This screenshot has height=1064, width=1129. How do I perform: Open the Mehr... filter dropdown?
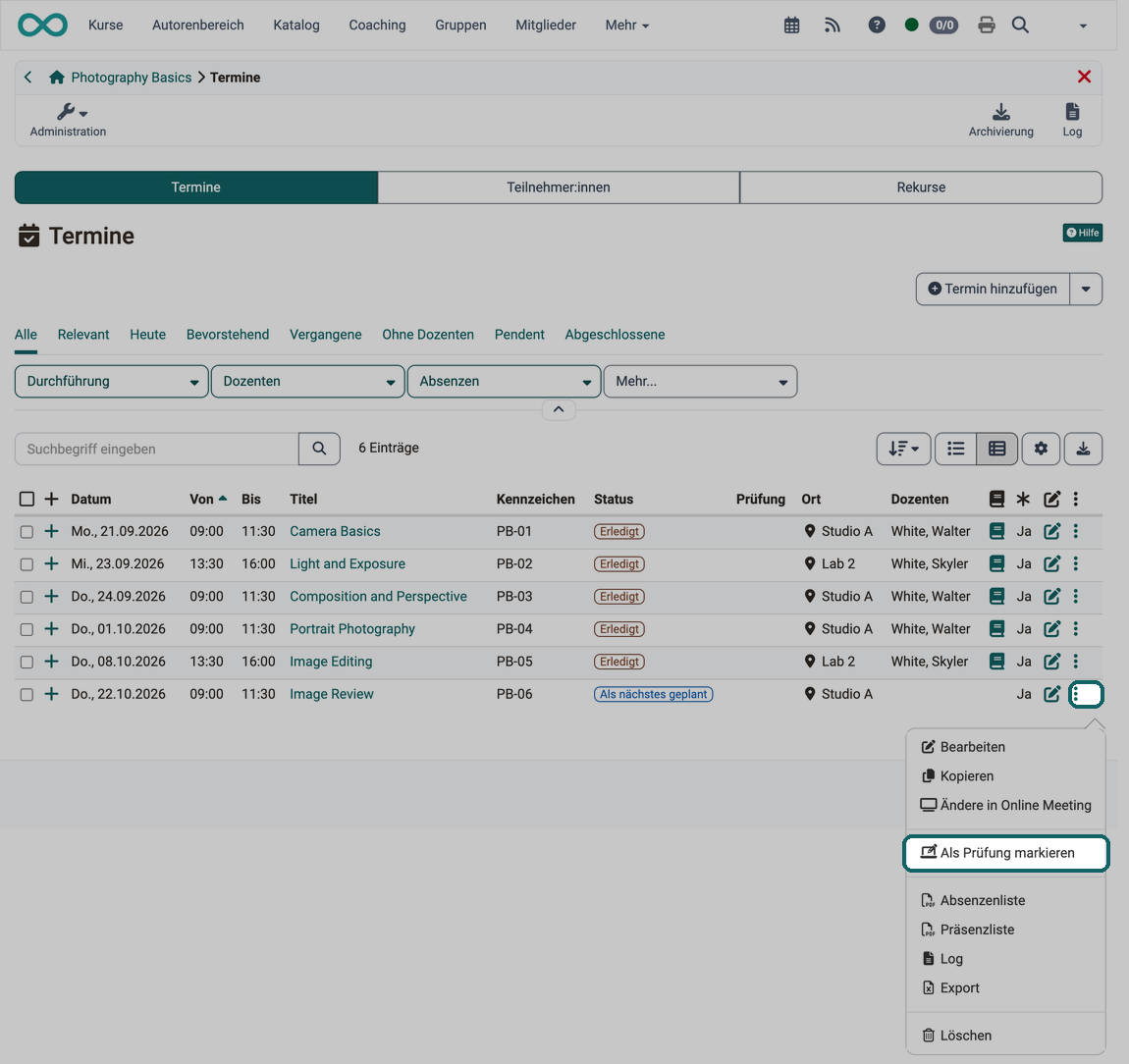click(701, 382)
